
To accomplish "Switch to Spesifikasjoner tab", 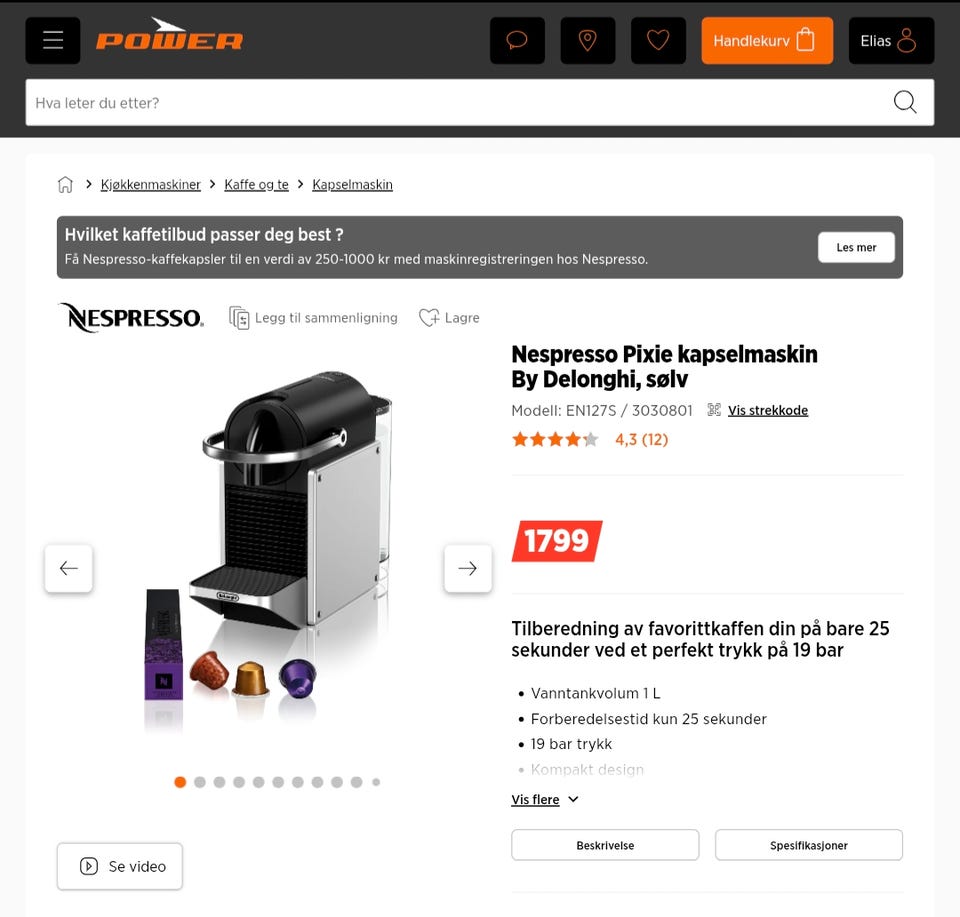I will (x=809, y=845).
